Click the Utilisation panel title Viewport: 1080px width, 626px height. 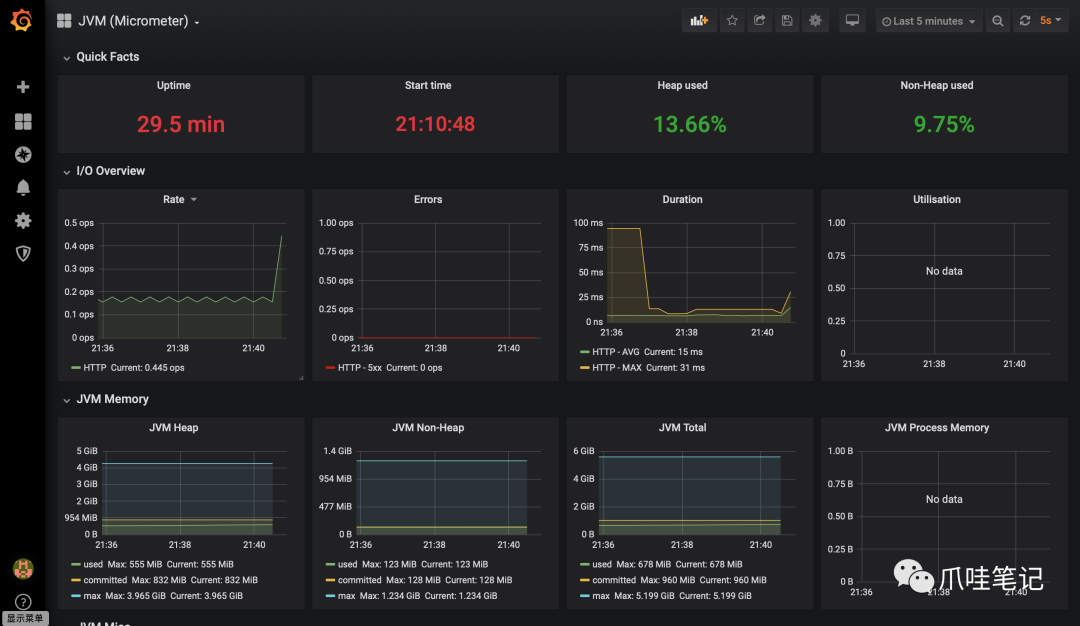[x=937, y=199]
